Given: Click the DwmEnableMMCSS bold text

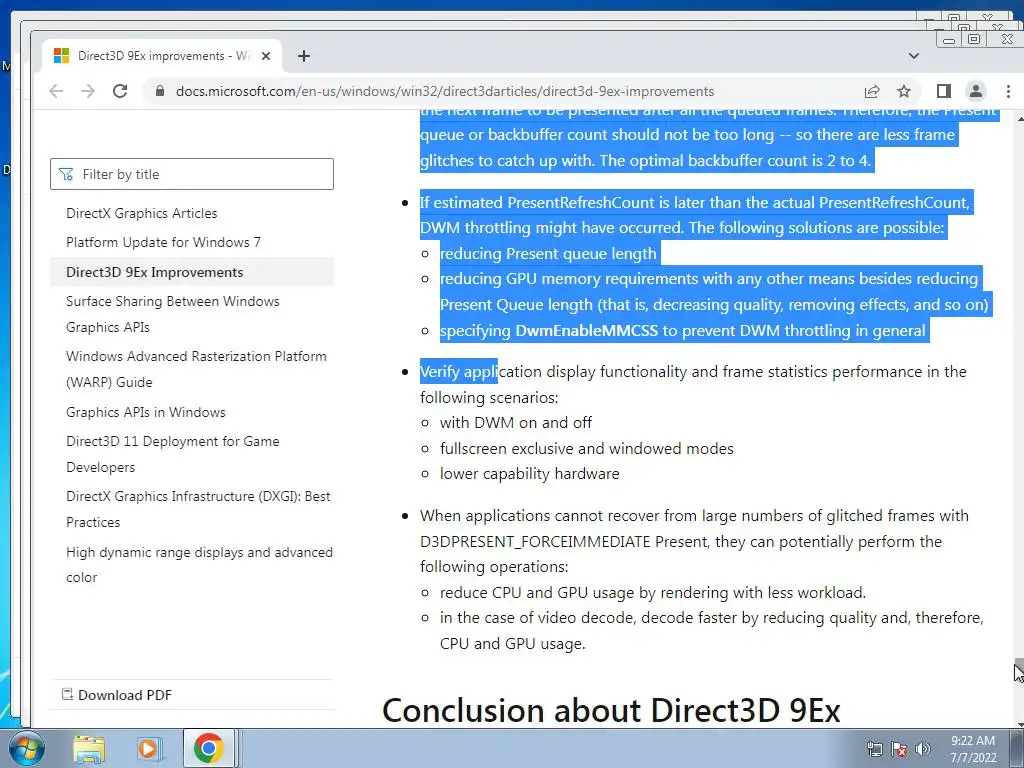Looking at the screenshot, I should 586,330.
